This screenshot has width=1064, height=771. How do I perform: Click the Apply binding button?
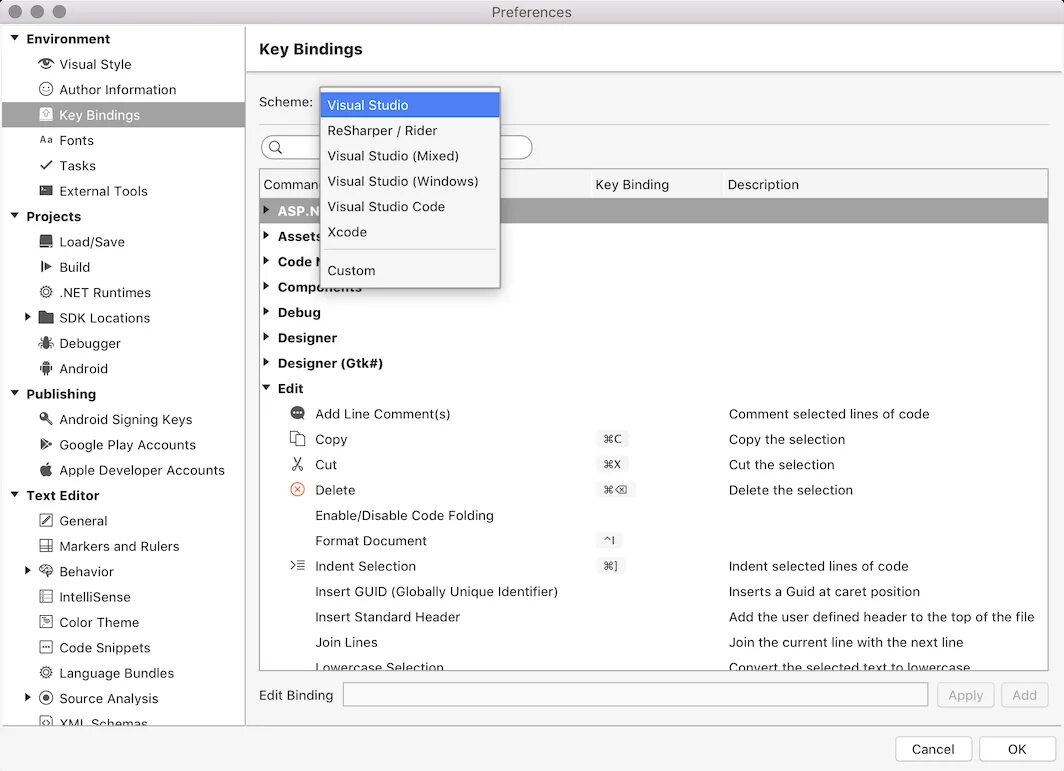pyautogui.click(x=965, y=695)
